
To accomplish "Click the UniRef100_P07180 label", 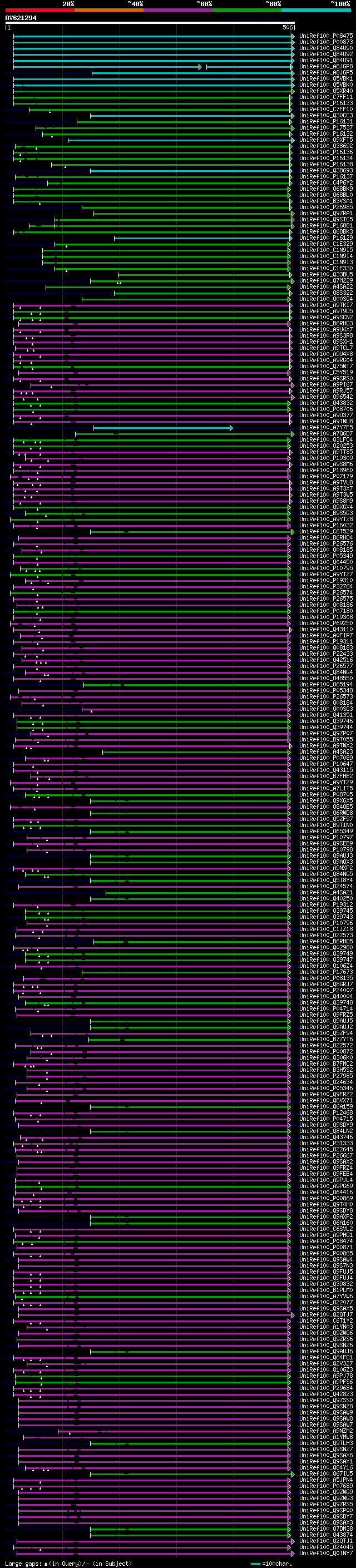I will (326, 611).
